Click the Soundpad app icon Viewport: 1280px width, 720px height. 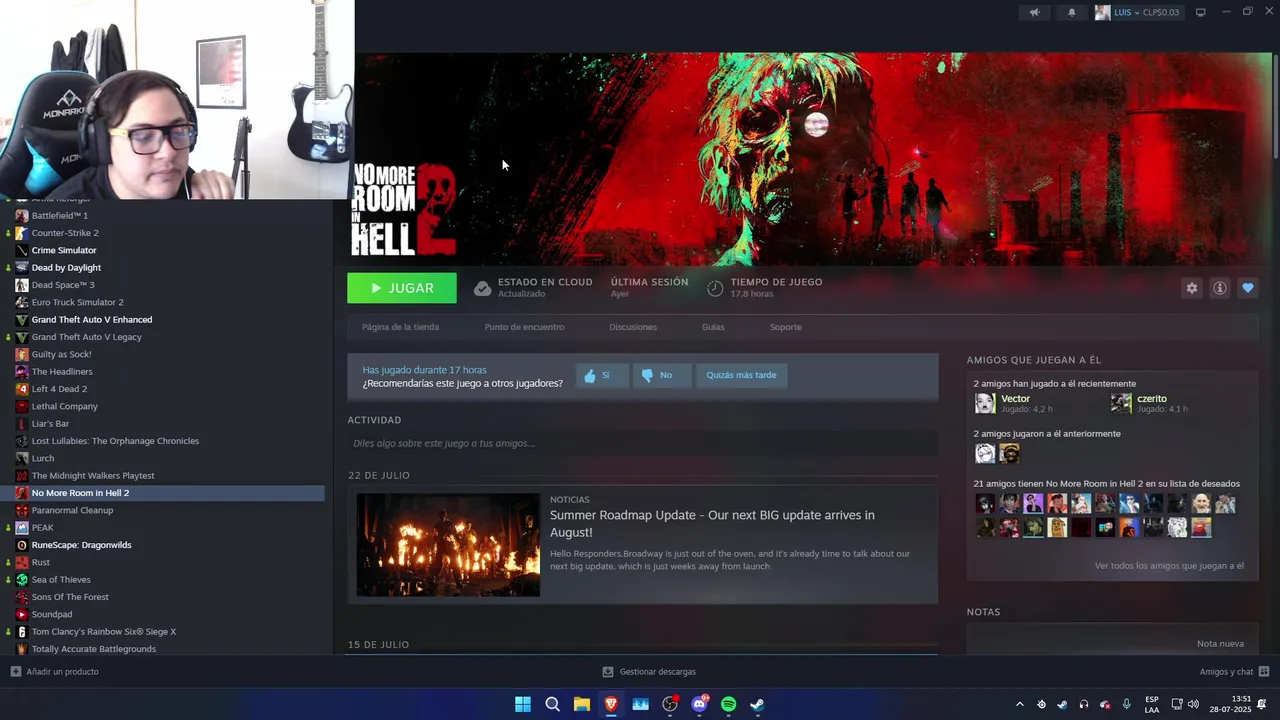coord(22,614)
